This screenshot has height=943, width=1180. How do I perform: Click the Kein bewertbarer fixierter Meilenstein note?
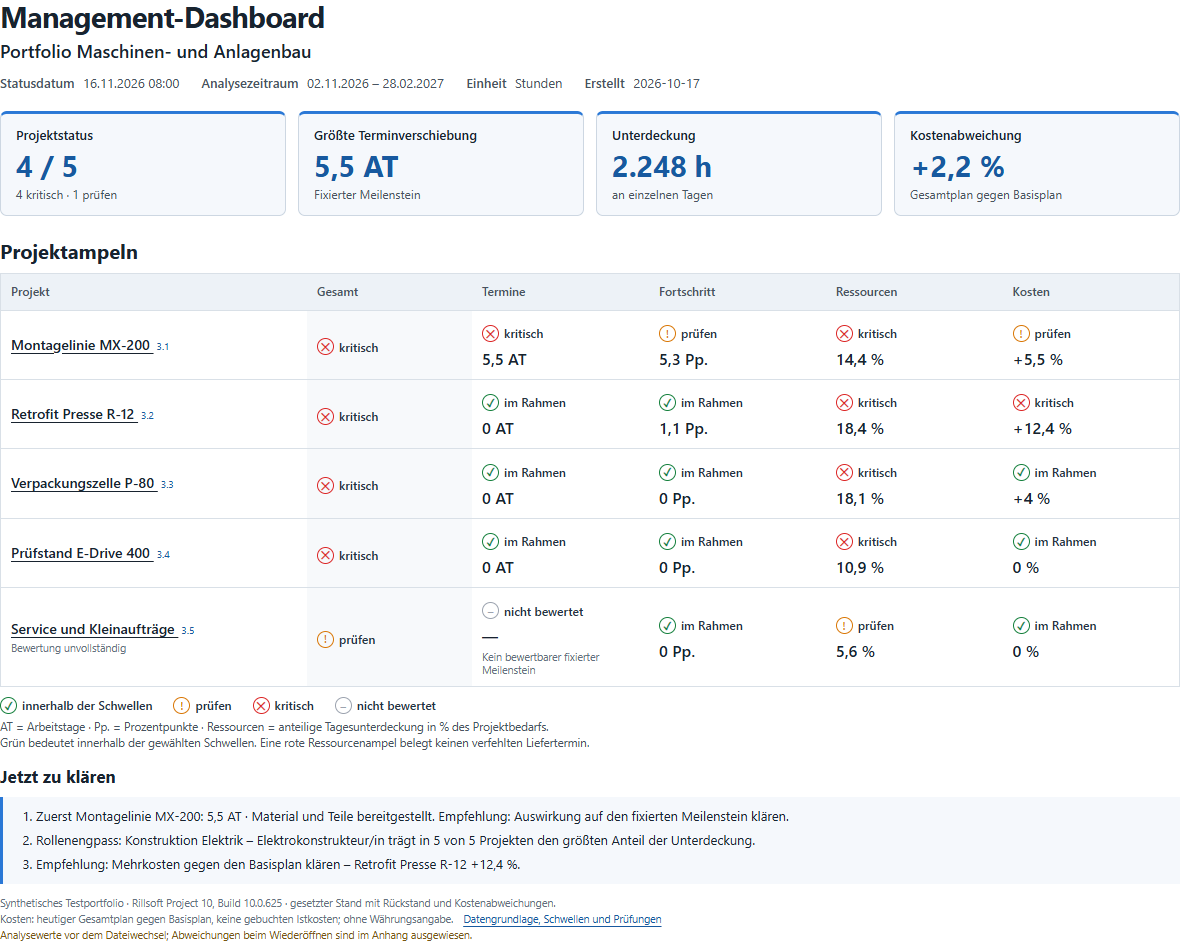click(x=540, y=663)
